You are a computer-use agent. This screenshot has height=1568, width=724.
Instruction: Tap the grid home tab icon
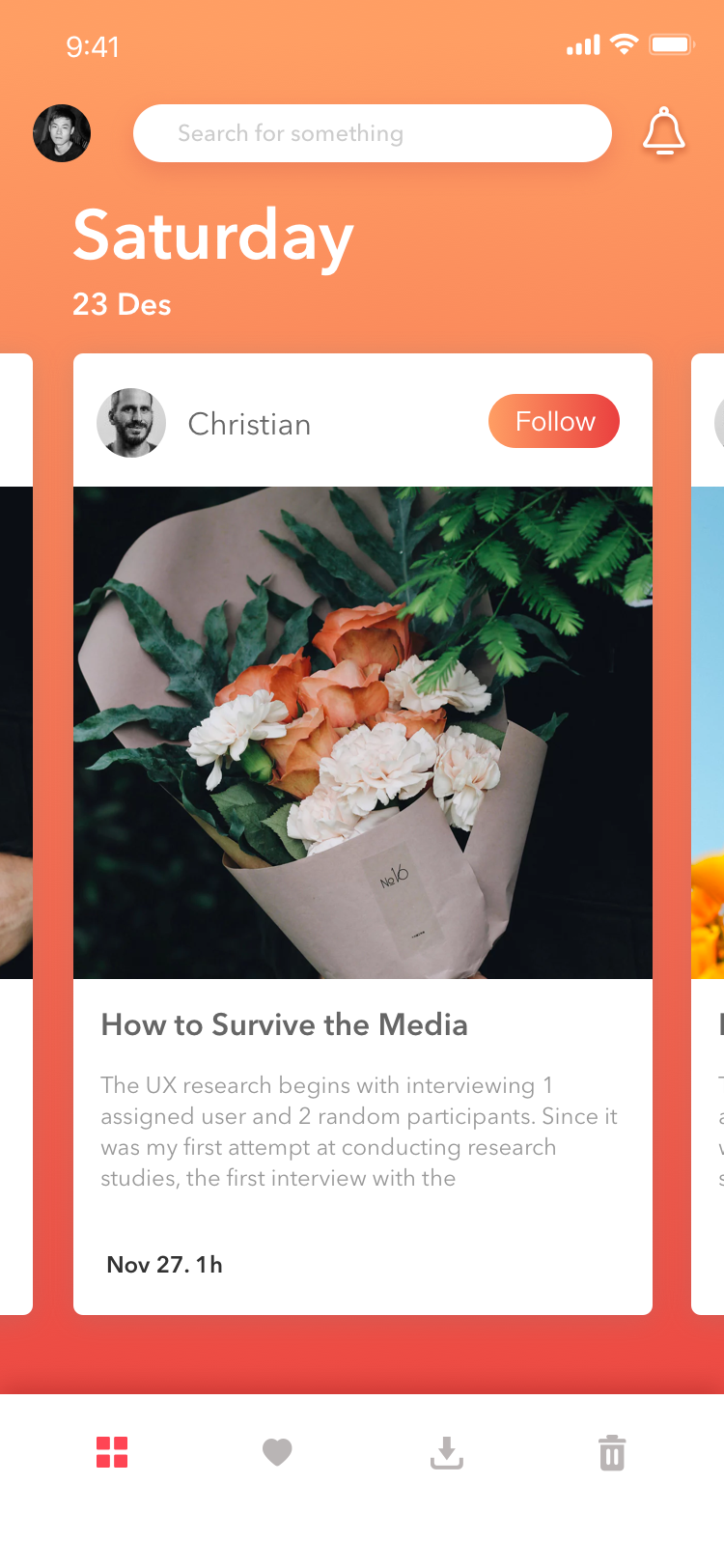point(112,1452)
